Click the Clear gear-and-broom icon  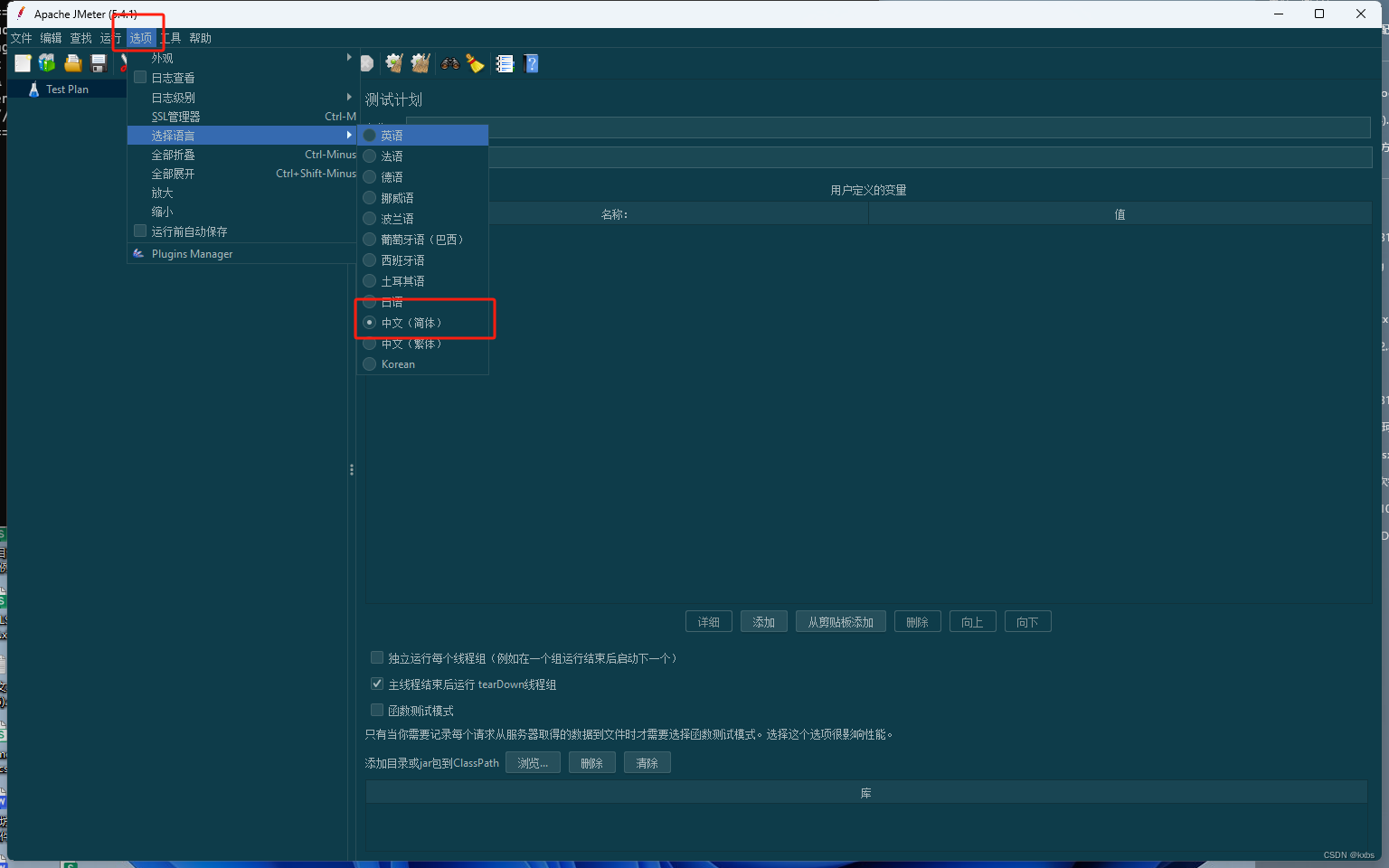pos(394,63)
